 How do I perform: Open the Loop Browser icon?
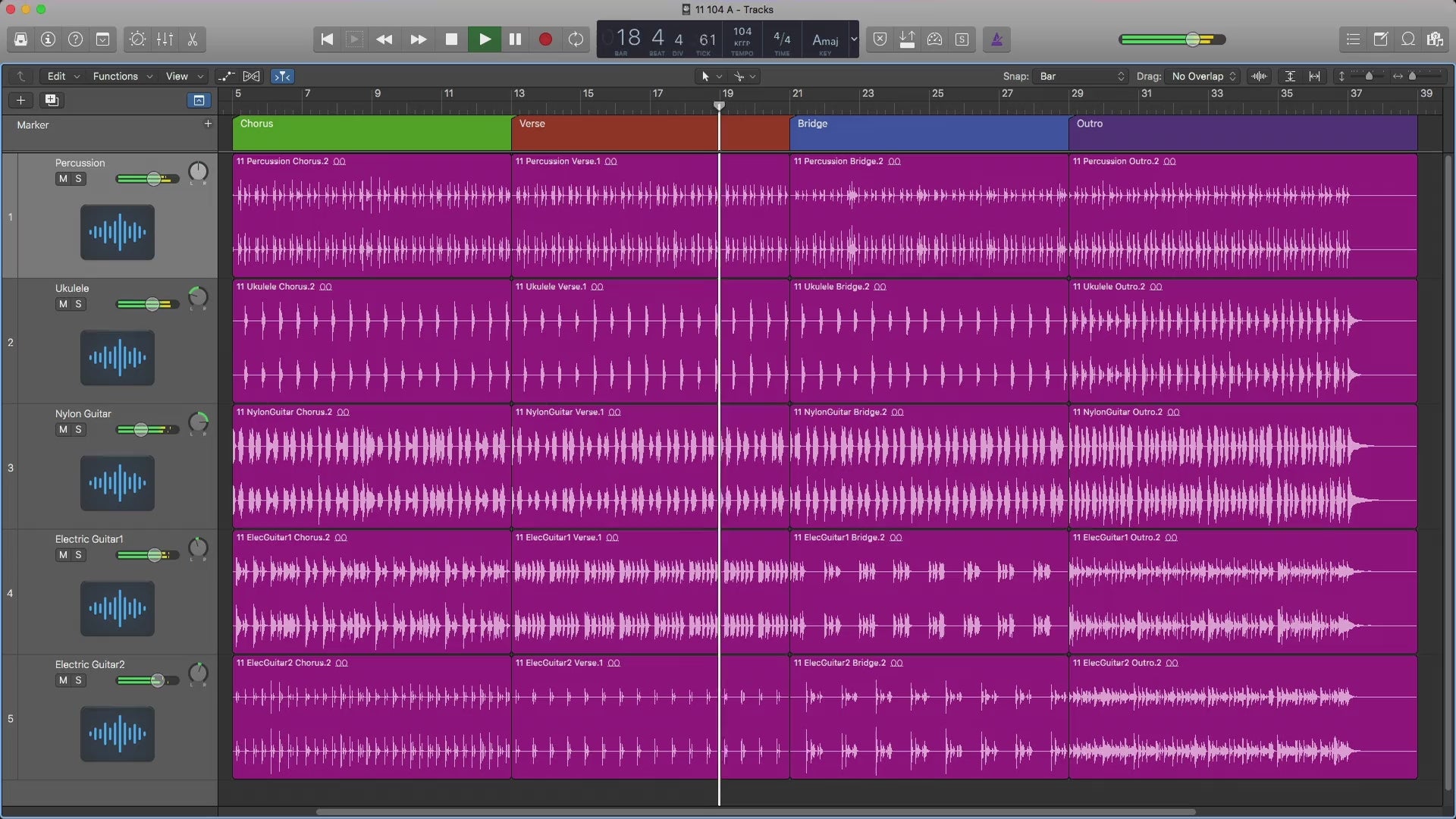[x=1408, y=39]
